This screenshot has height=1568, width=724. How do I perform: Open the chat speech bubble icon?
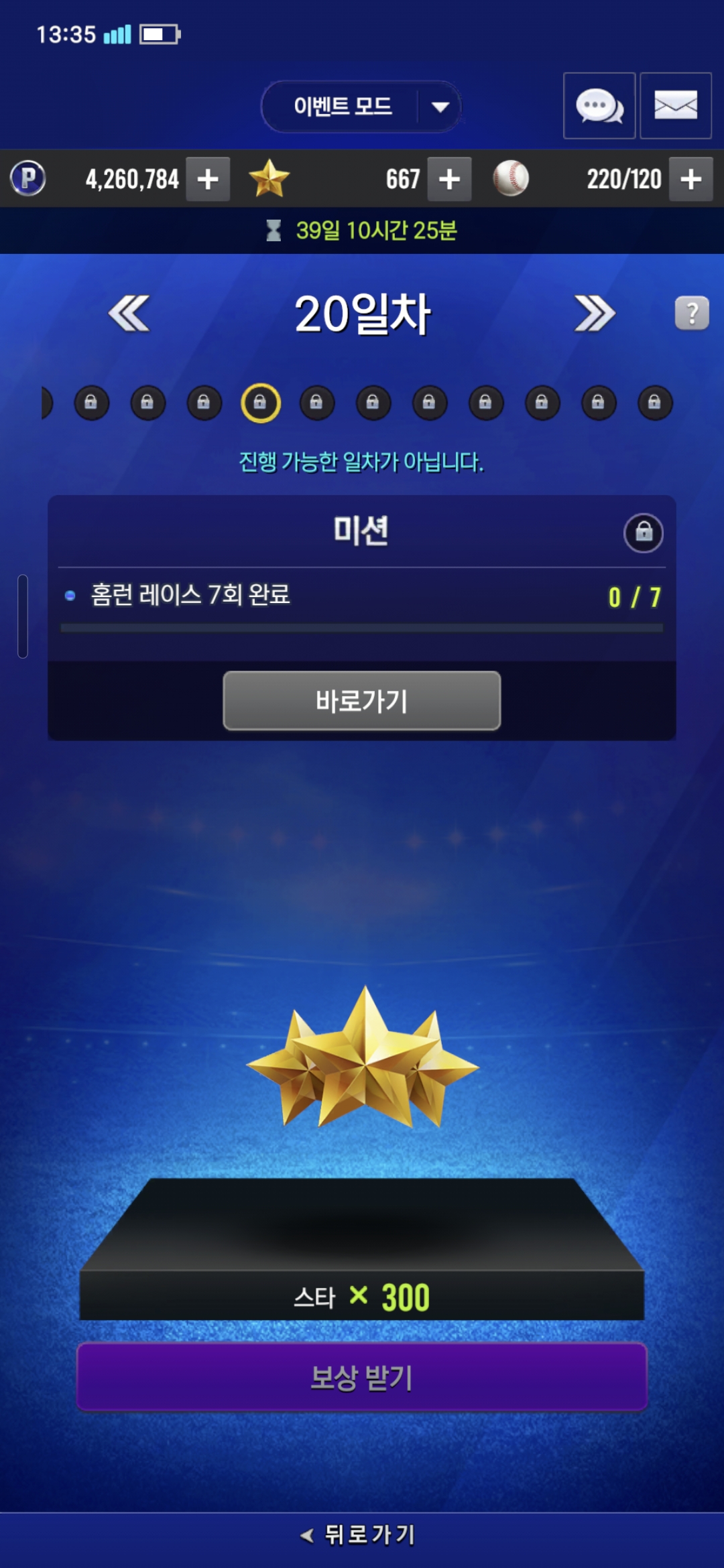coord(599,106)
